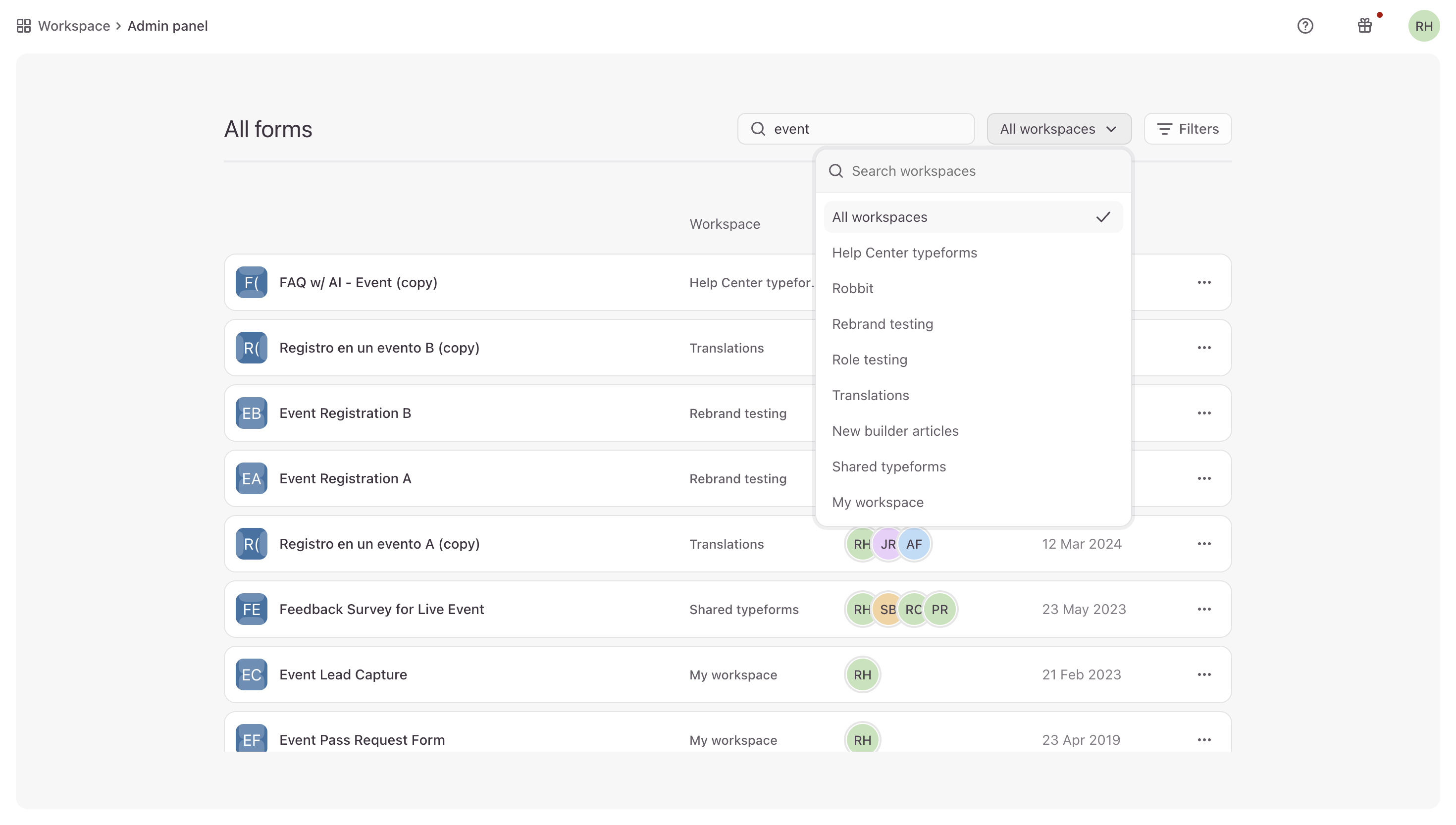The width and height of the screenshot is (1456, 825).
Task: Open three-dot menu for Feedback Survey for Live Event
Action: pyautogui.click(x=1204, y=609)
